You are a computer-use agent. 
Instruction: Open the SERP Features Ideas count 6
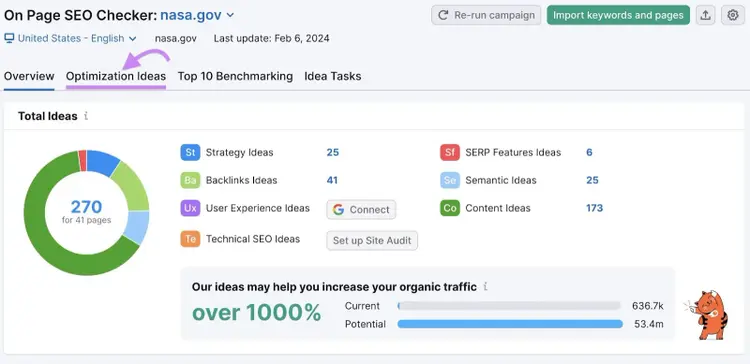(x=589, y=153)
